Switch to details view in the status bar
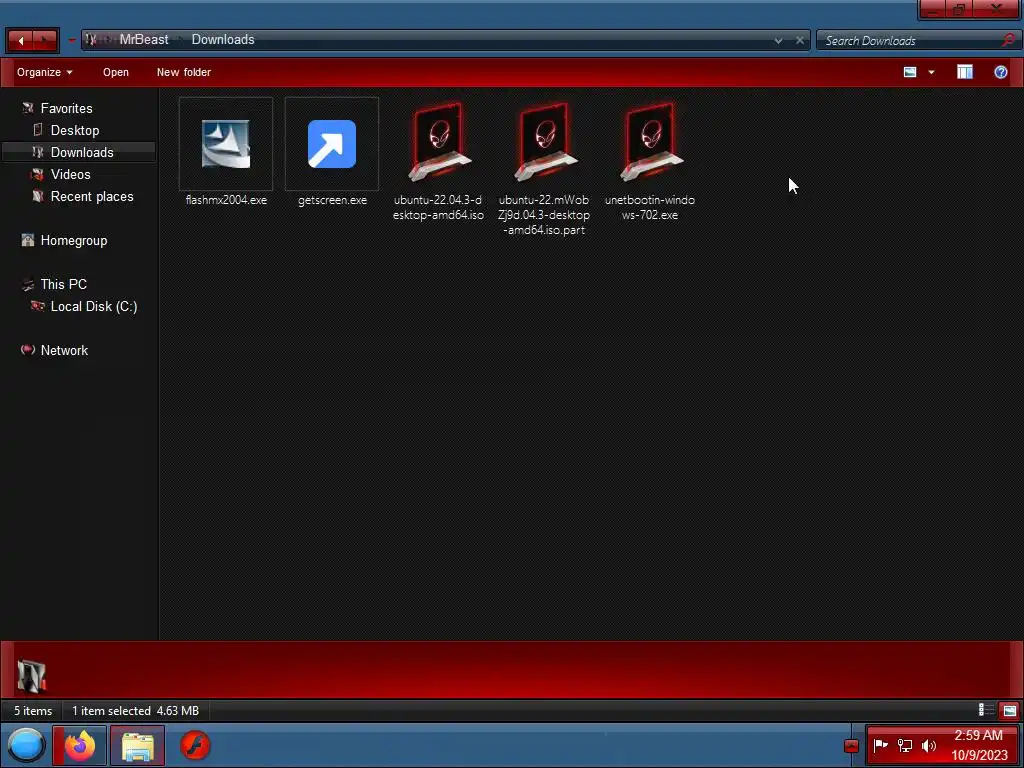The image size is (1024, 768). (986, 711)
